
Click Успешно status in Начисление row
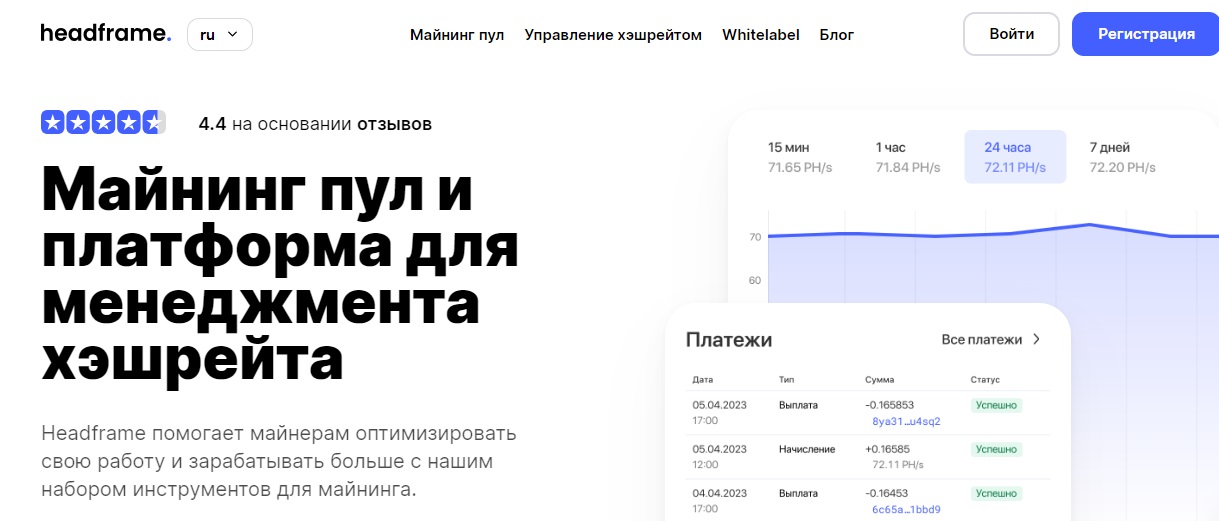click(x=996, y=449)
